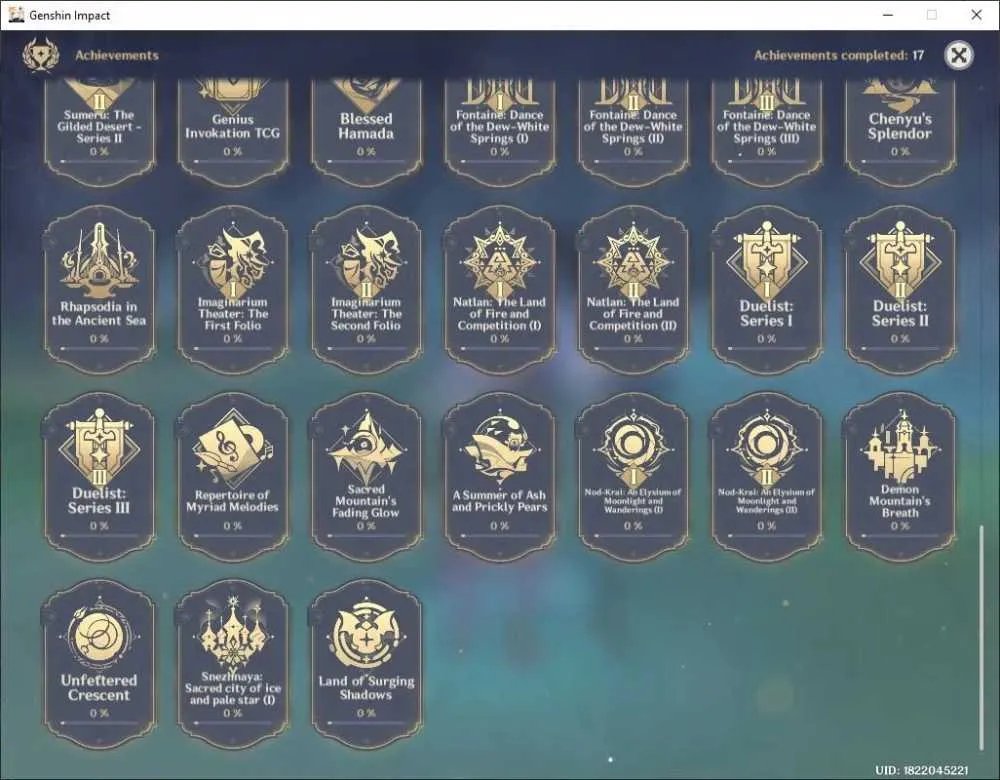Image resolution: width=1000 pixels, height=780 pixels.
Task: Click the Nod-Krai Moonlight and Wanderings (II) emblem
Action: click(767, 446)
